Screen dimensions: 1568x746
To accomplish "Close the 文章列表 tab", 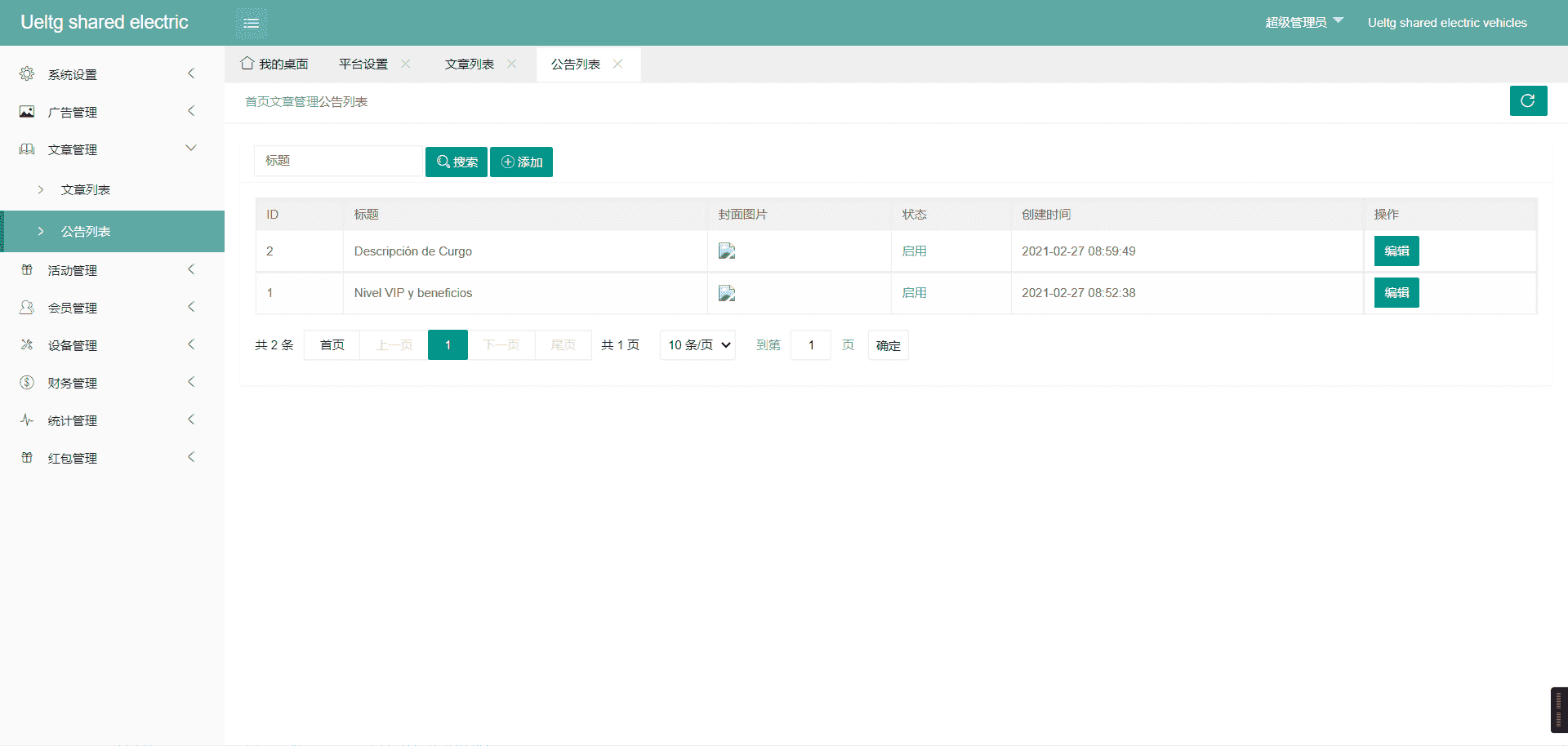I will [x=512, y=64].
